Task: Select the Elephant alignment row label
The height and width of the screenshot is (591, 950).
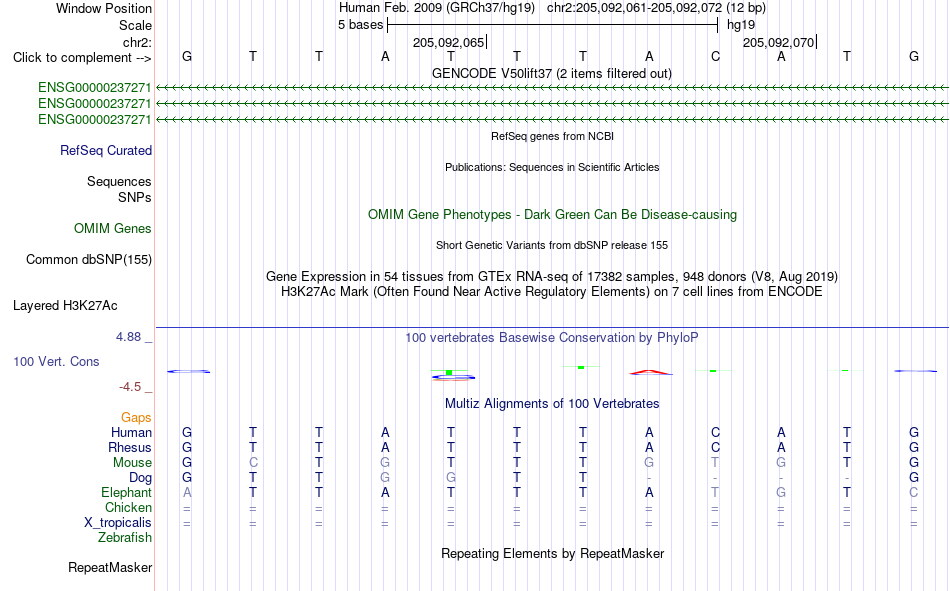Action: pyautogui.click(x=126, y=492)
